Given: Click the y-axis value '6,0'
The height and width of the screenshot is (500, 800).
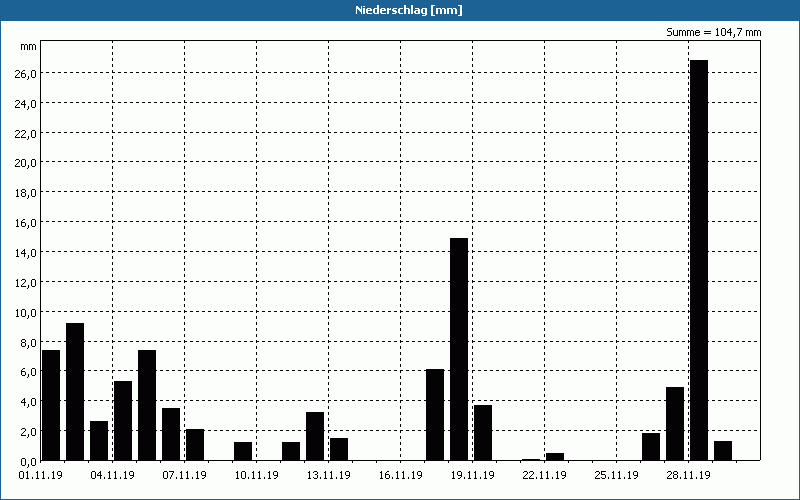Looking at the screenshot, I should point(28,372).
